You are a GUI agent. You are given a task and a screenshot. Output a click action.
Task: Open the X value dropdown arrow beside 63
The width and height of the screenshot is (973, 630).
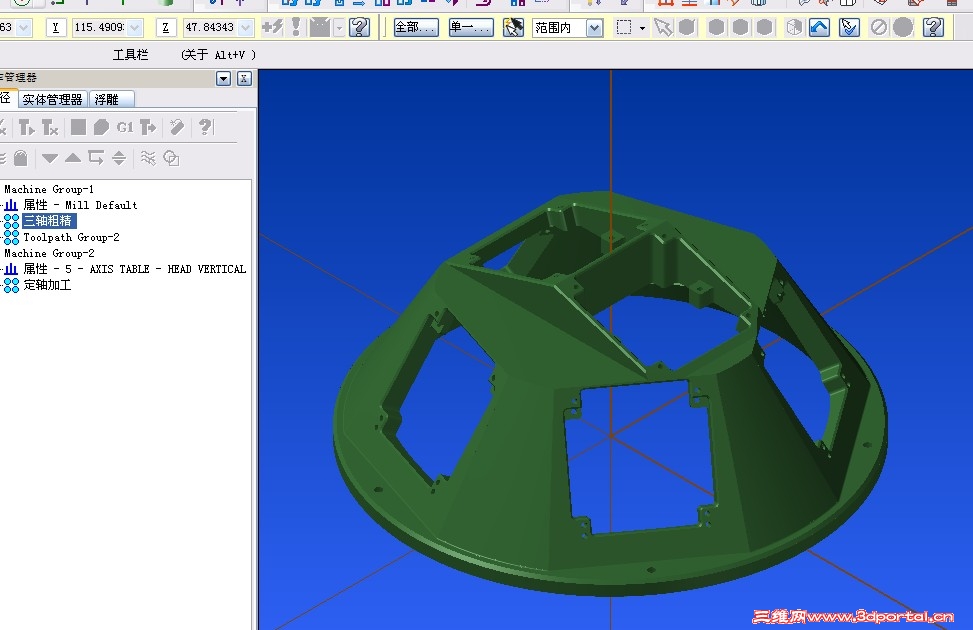(x=24, y=28)
